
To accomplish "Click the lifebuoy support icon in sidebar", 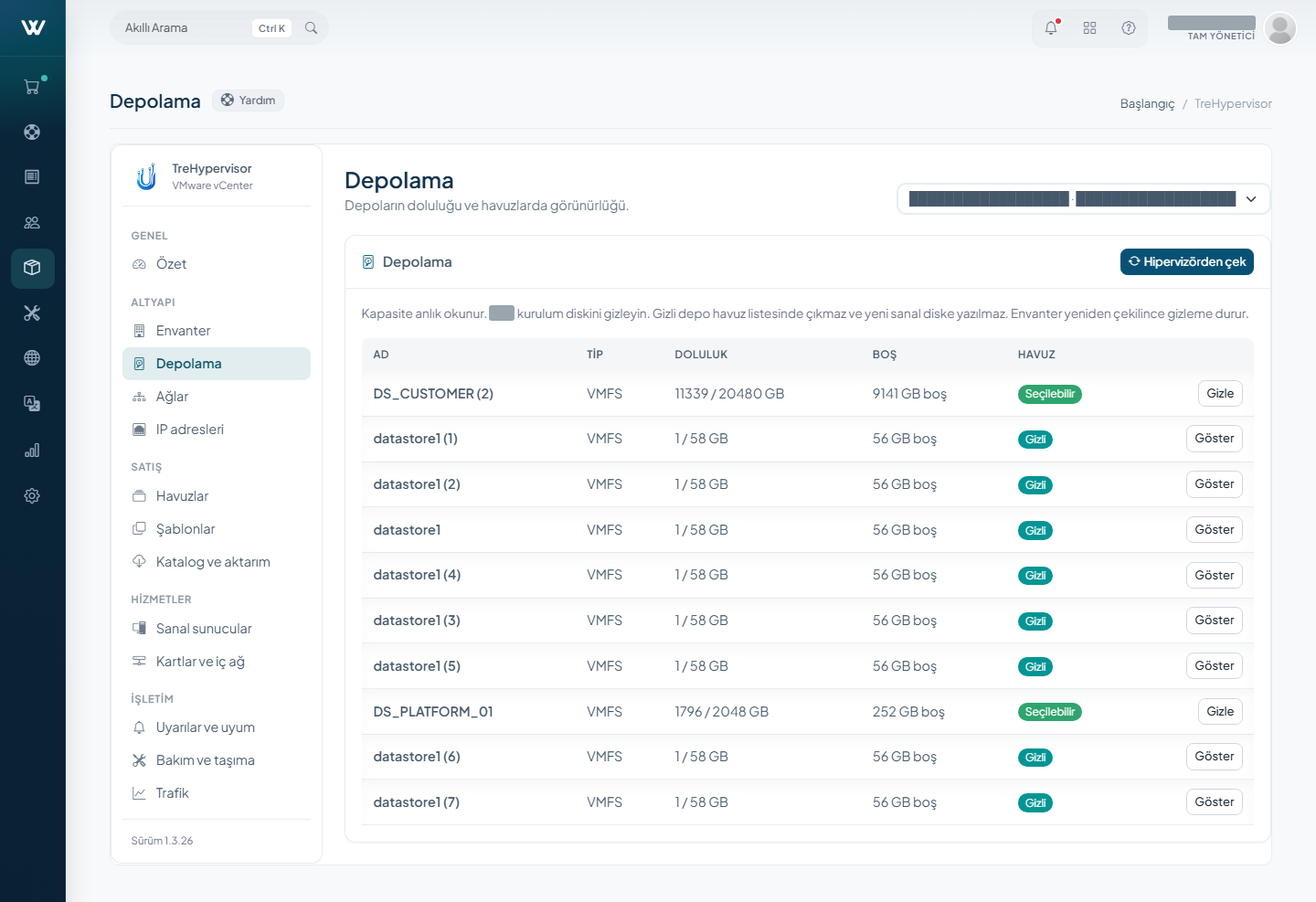I will [x=32, y=132].
